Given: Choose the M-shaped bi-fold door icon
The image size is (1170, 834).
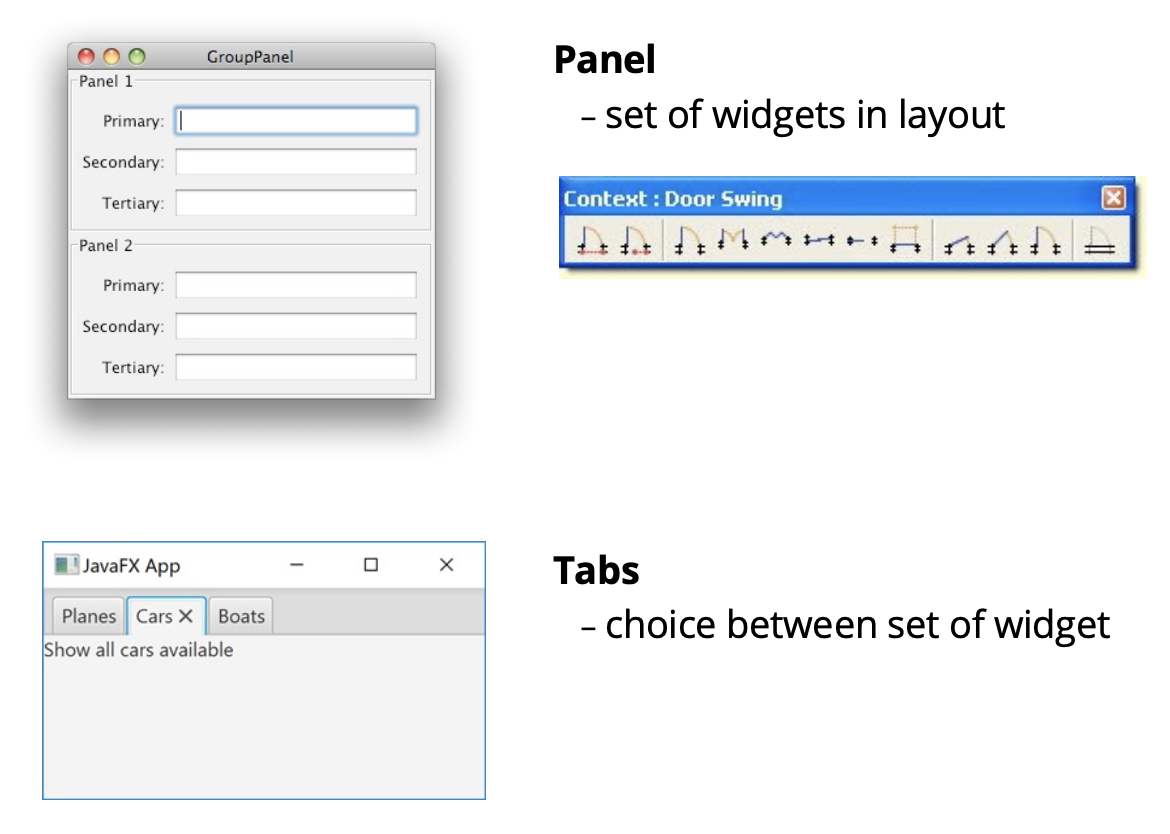Looking at the screenshot, I should tap(733, 241).
